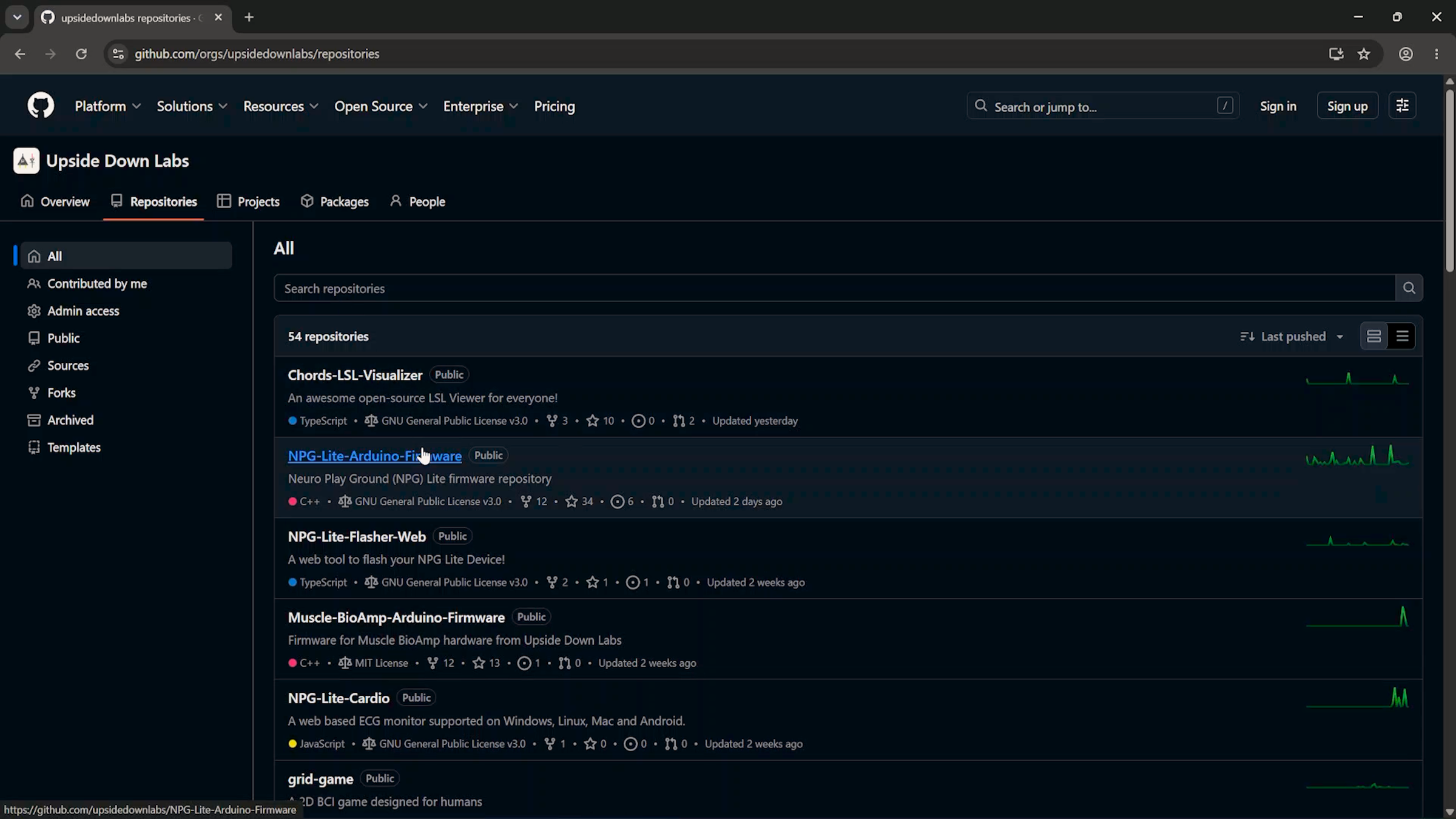1456x819 pixels.
Task: Click the page vertical scrollbar thumb
Action: [1449, 180]
